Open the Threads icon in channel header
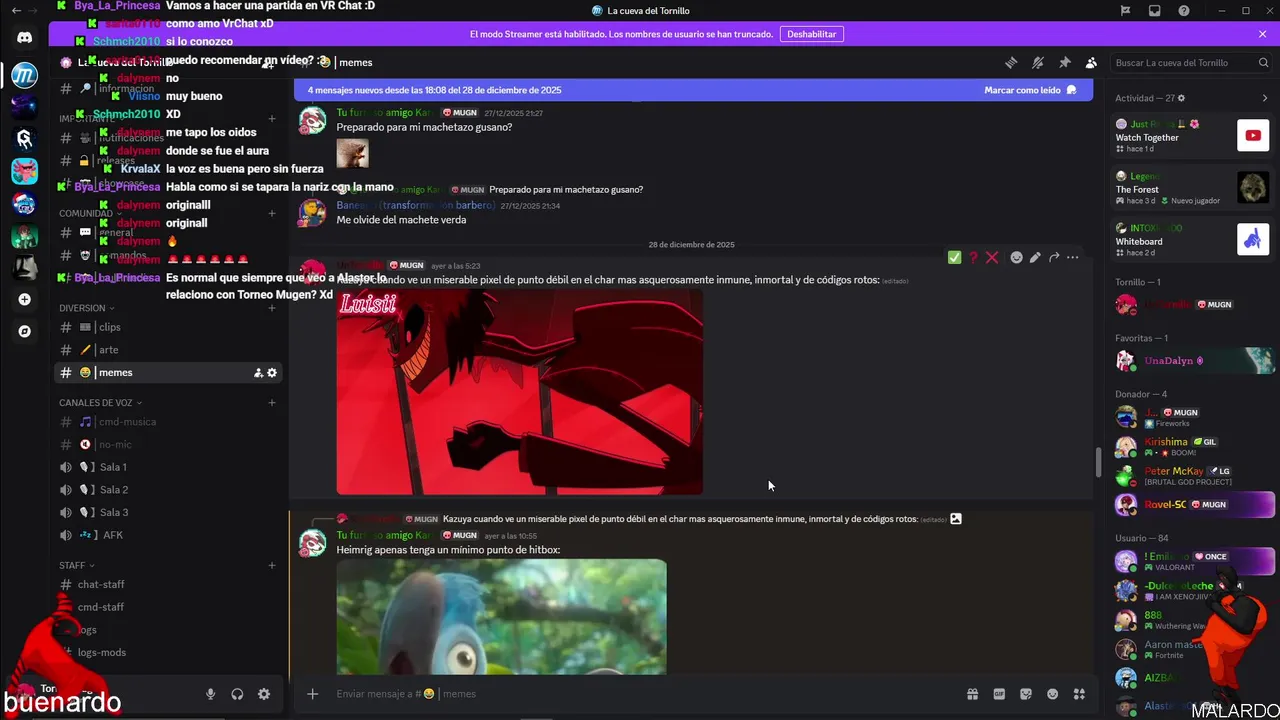 click(1011, 62)
